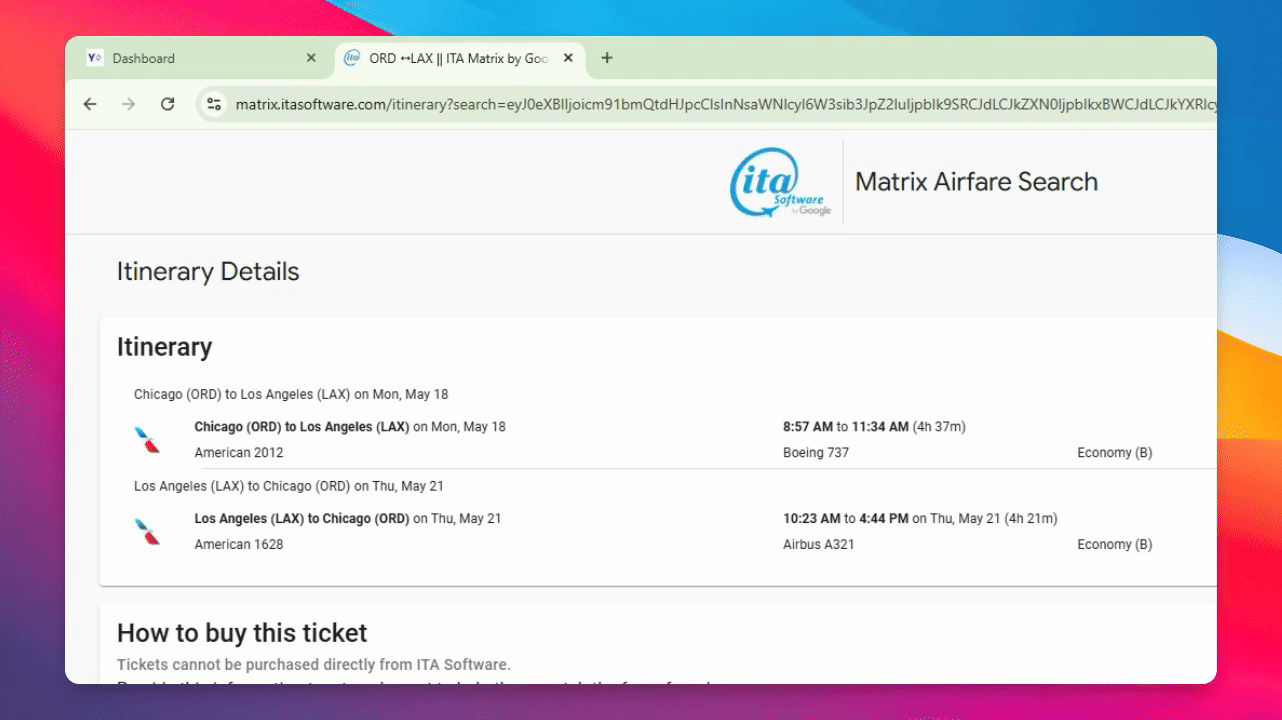Screen dimensions: 1282x720
Task: Click "Economy (B)" in the Boeing 737 row
Action: pyautogui.click(x=1115, y=453)
